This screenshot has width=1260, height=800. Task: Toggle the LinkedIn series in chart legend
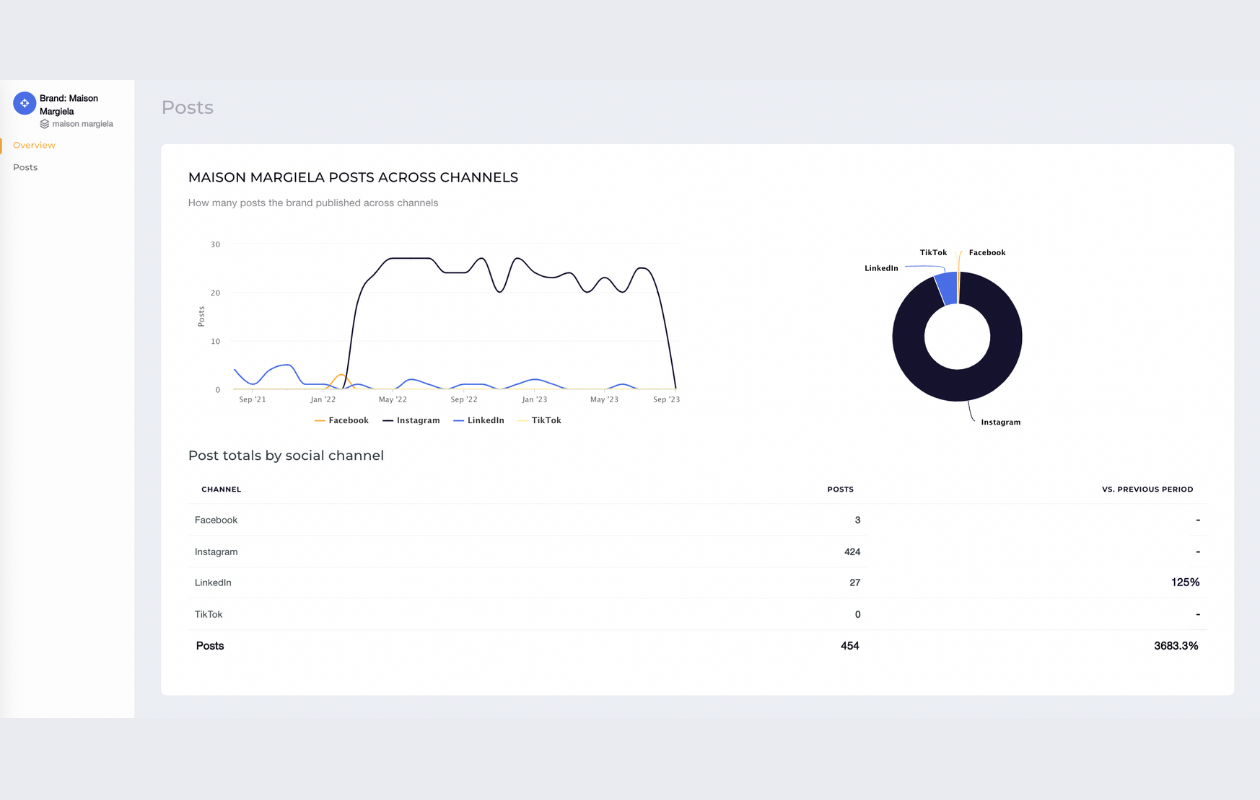tap(478, 420)
